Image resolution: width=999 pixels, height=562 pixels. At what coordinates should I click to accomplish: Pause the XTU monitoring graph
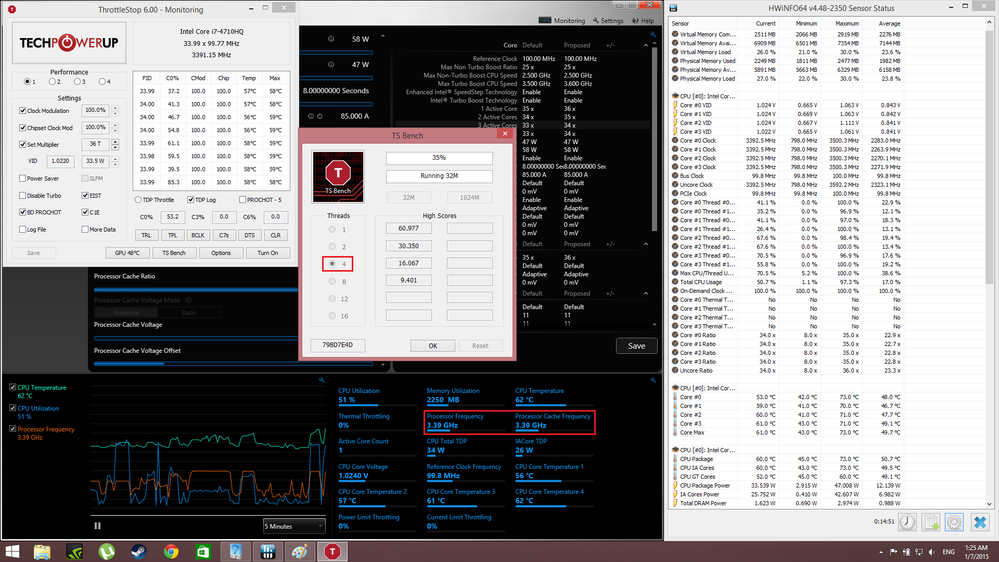pos(97,526)
